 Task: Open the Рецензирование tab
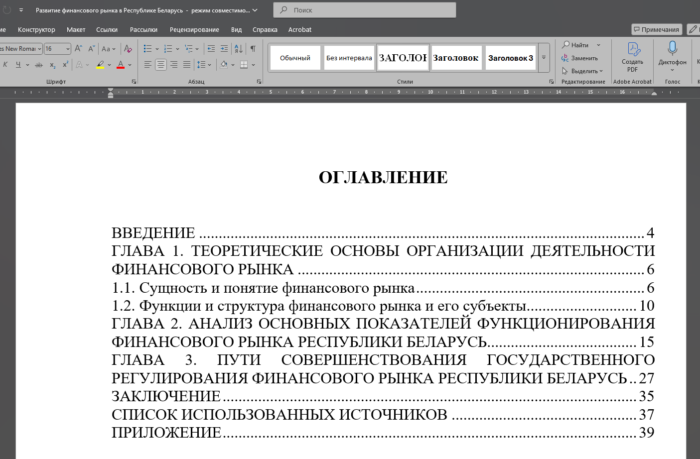coord(194,29)
